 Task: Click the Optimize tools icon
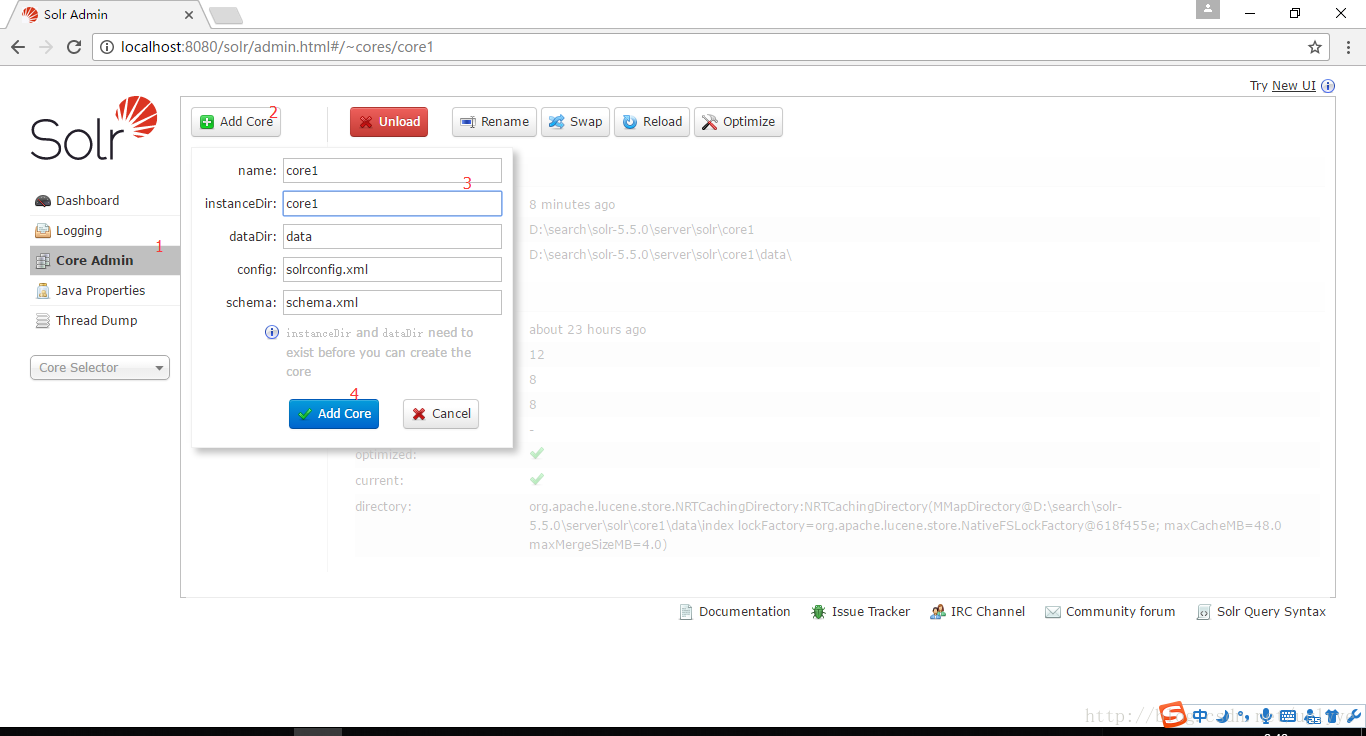(x=710, y=122)
